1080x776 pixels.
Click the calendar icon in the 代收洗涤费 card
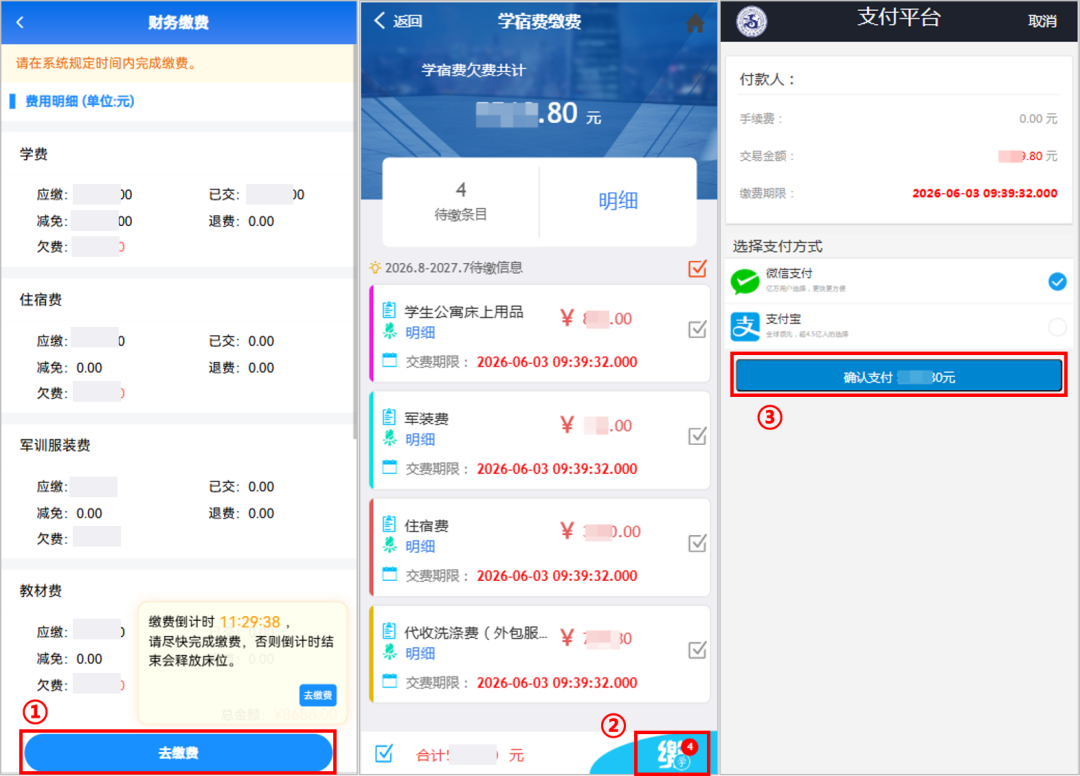(389, 681)
